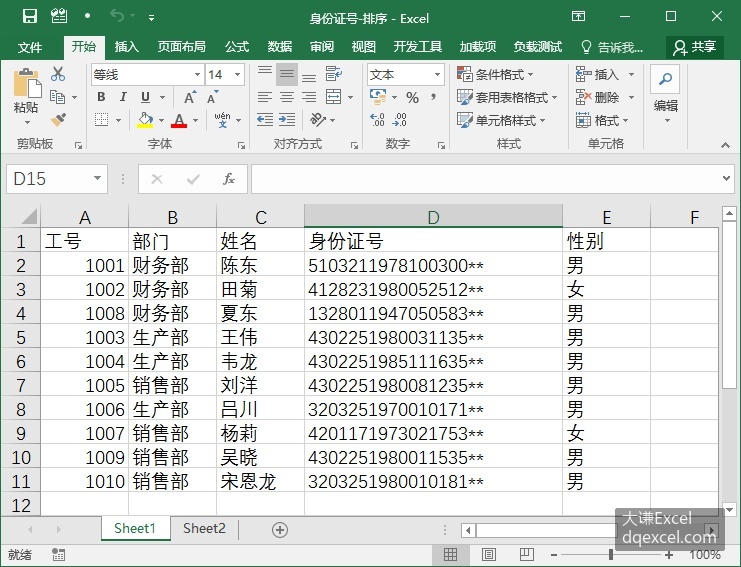Add a new sheet with plus button
Screen dimensions: 741x567
280,530
